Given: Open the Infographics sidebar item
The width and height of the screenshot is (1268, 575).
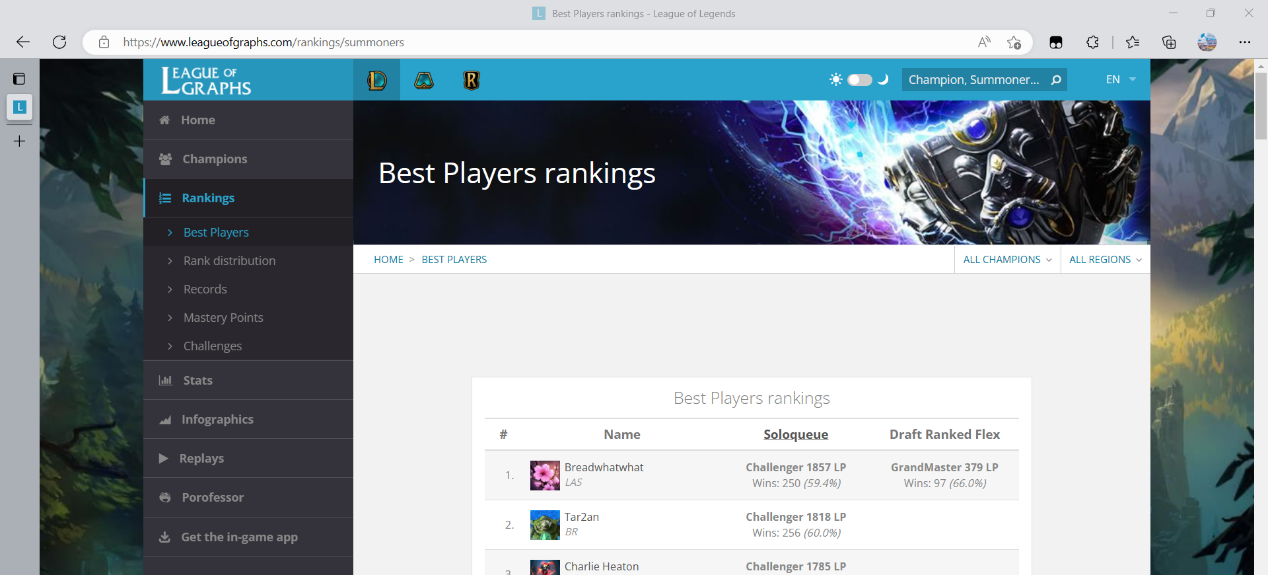Looking at the screenshot, I should (248, 419).
